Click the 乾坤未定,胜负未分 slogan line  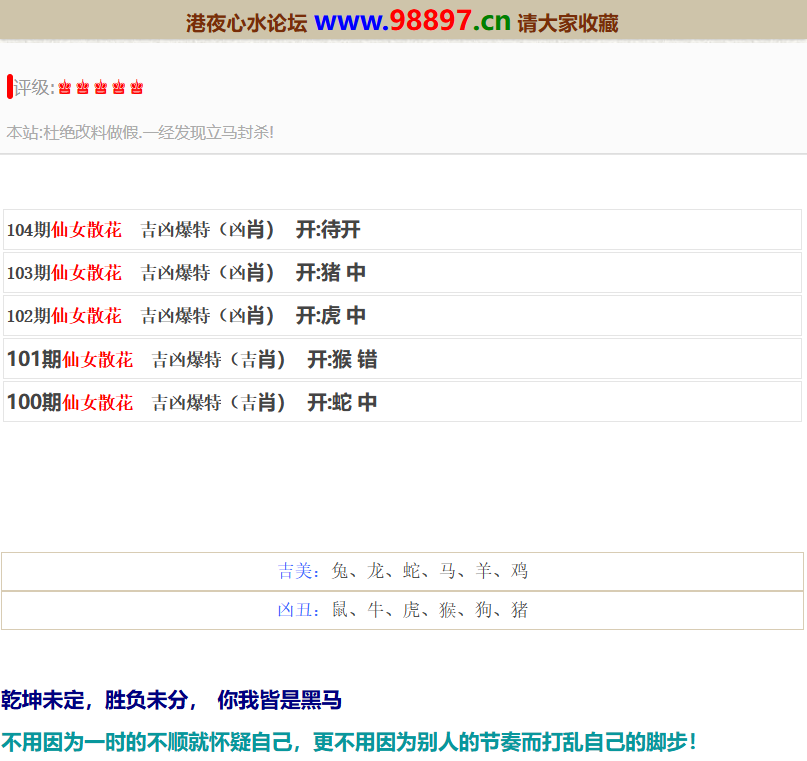172,700
